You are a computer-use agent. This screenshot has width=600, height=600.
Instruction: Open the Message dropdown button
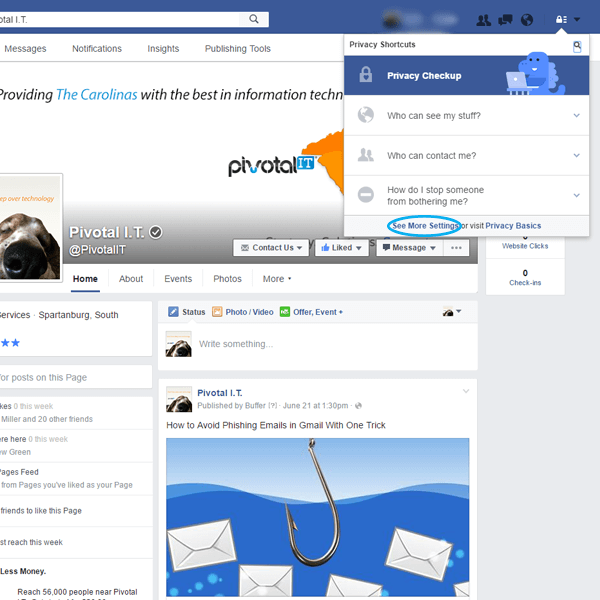pyautogui.click(x=409, y=248)
